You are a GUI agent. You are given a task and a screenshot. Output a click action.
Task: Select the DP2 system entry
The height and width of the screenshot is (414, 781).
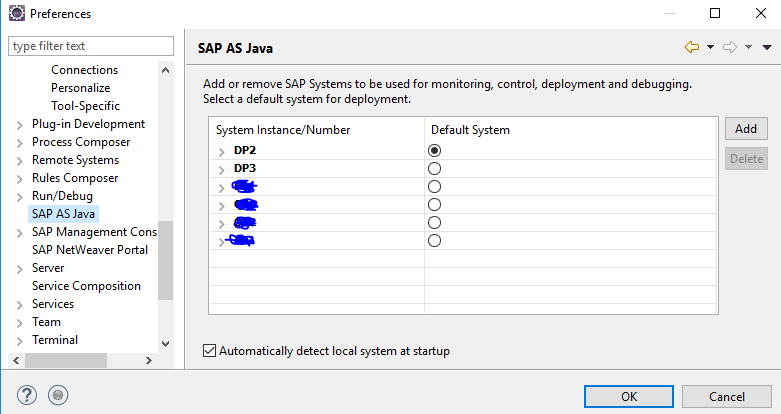[x=245, y=150]
